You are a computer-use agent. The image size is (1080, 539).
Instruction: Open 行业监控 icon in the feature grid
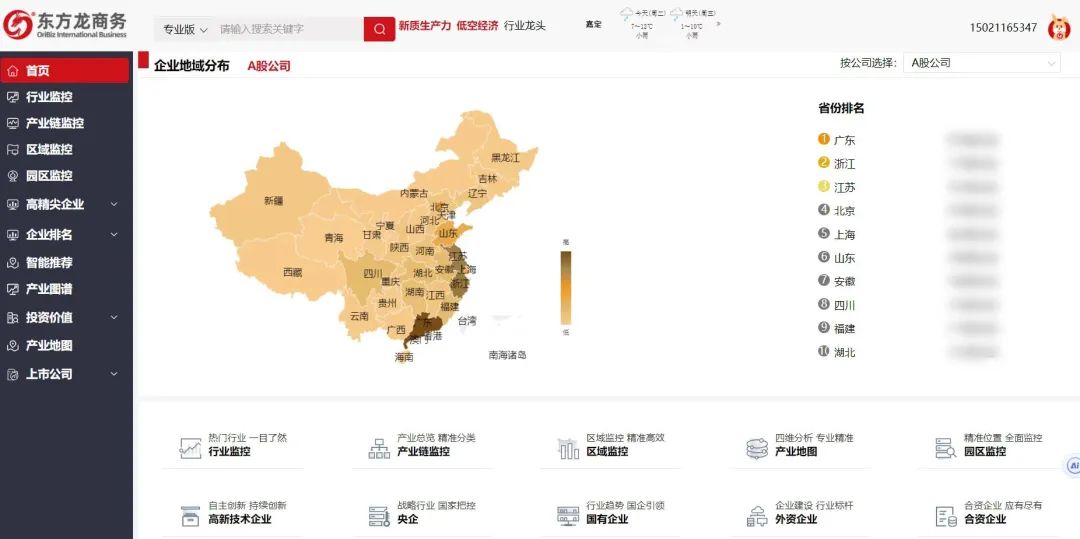tap(190, 448)
